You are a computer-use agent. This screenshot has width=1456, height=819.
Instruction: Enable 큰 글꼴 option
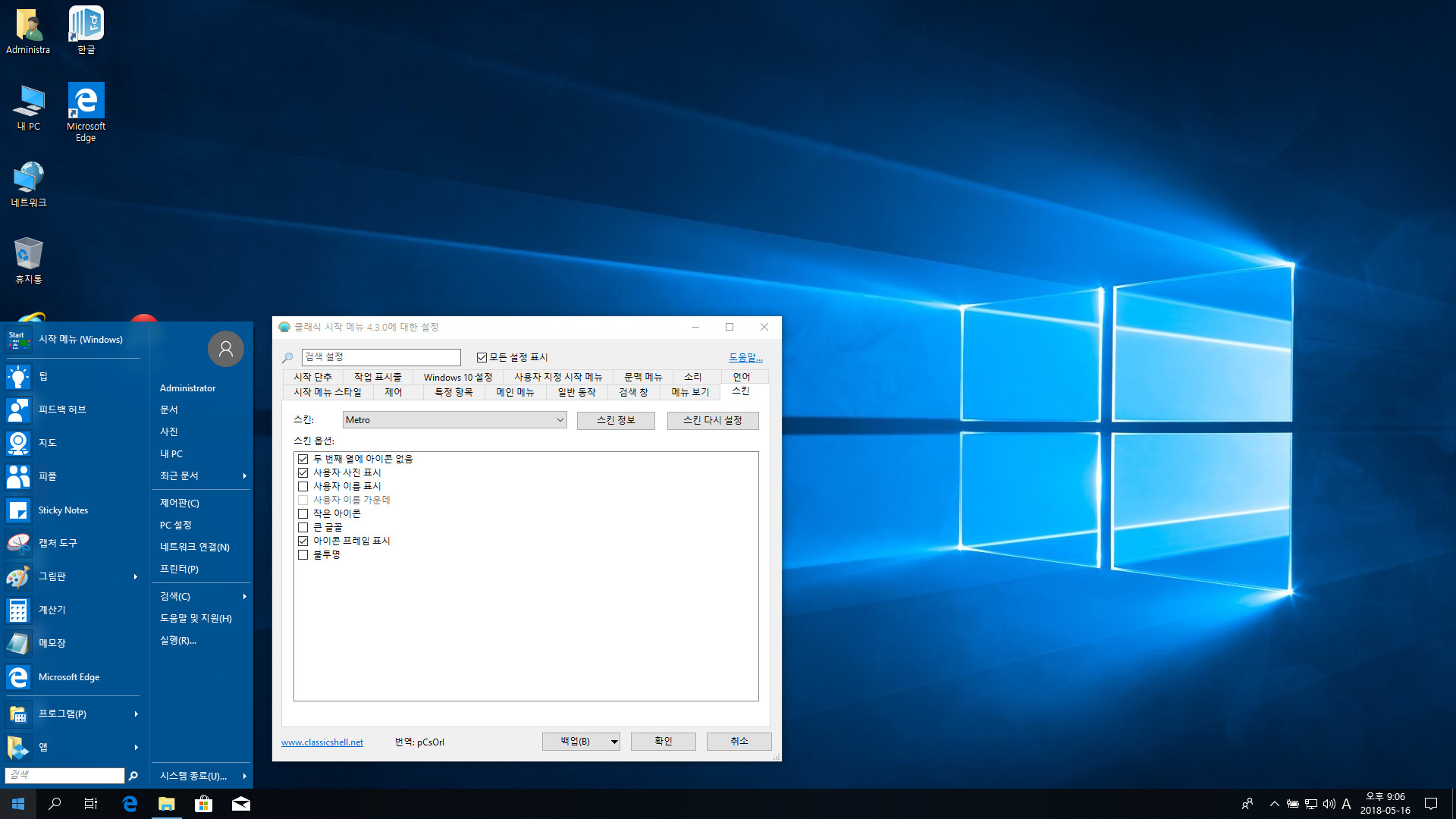303,527
